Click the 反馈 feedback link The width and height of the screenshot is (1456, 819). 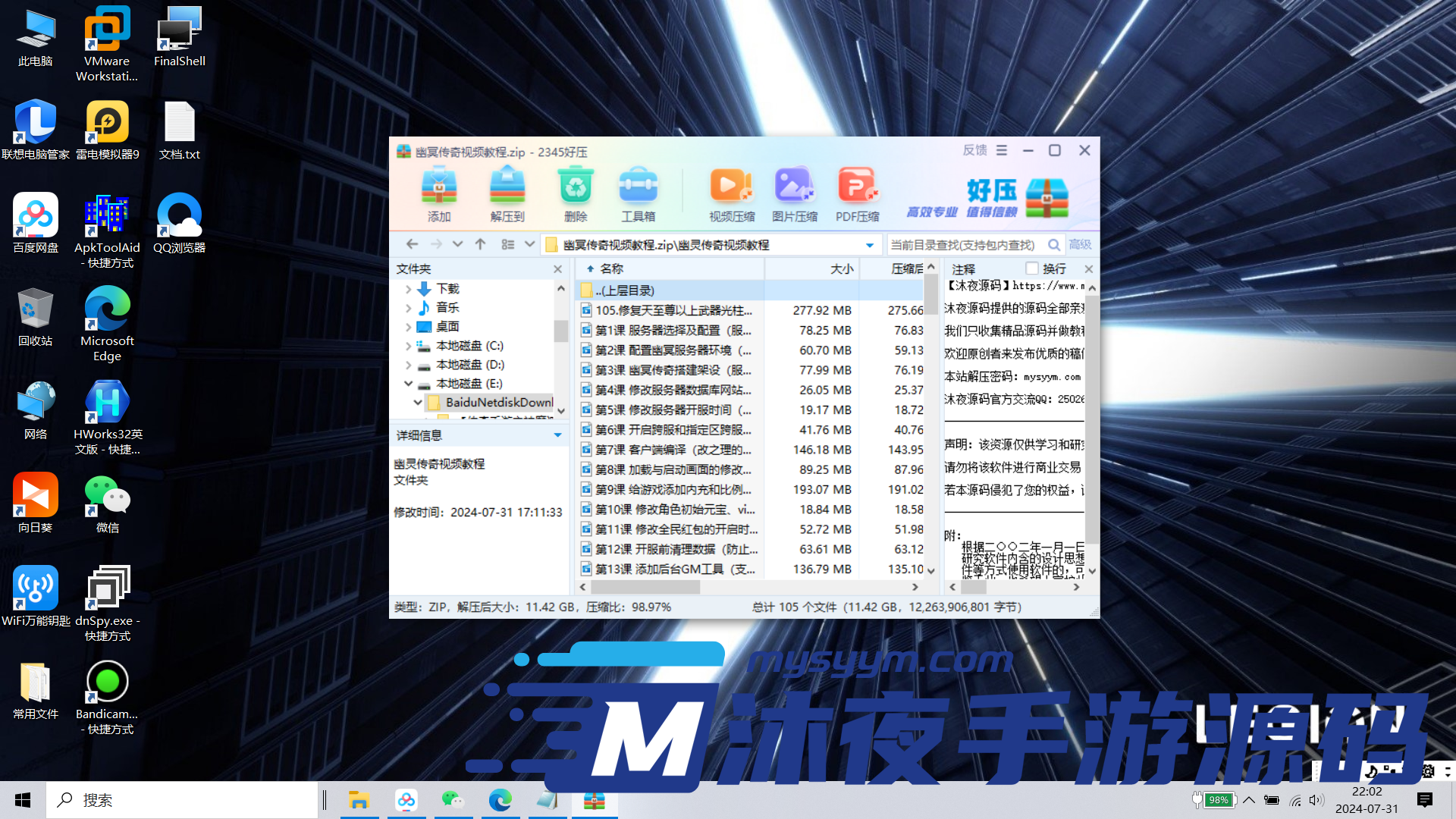(974, 150)
